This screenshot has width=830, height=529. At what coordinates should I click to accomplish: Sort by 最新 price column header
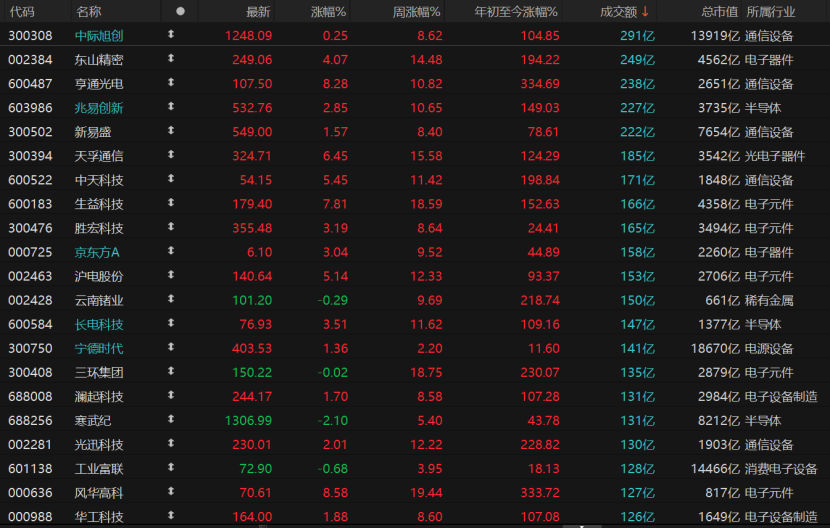pyautogui.click(x=258, y=12)
